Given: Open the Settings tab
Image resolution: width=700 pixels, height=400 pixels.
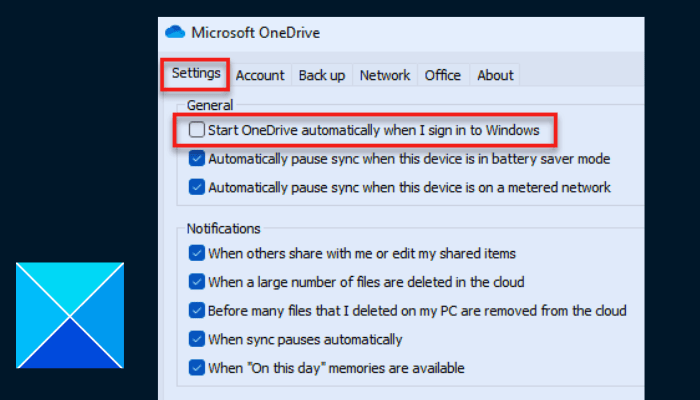Looking at the screenshot, I should (196, 74).
